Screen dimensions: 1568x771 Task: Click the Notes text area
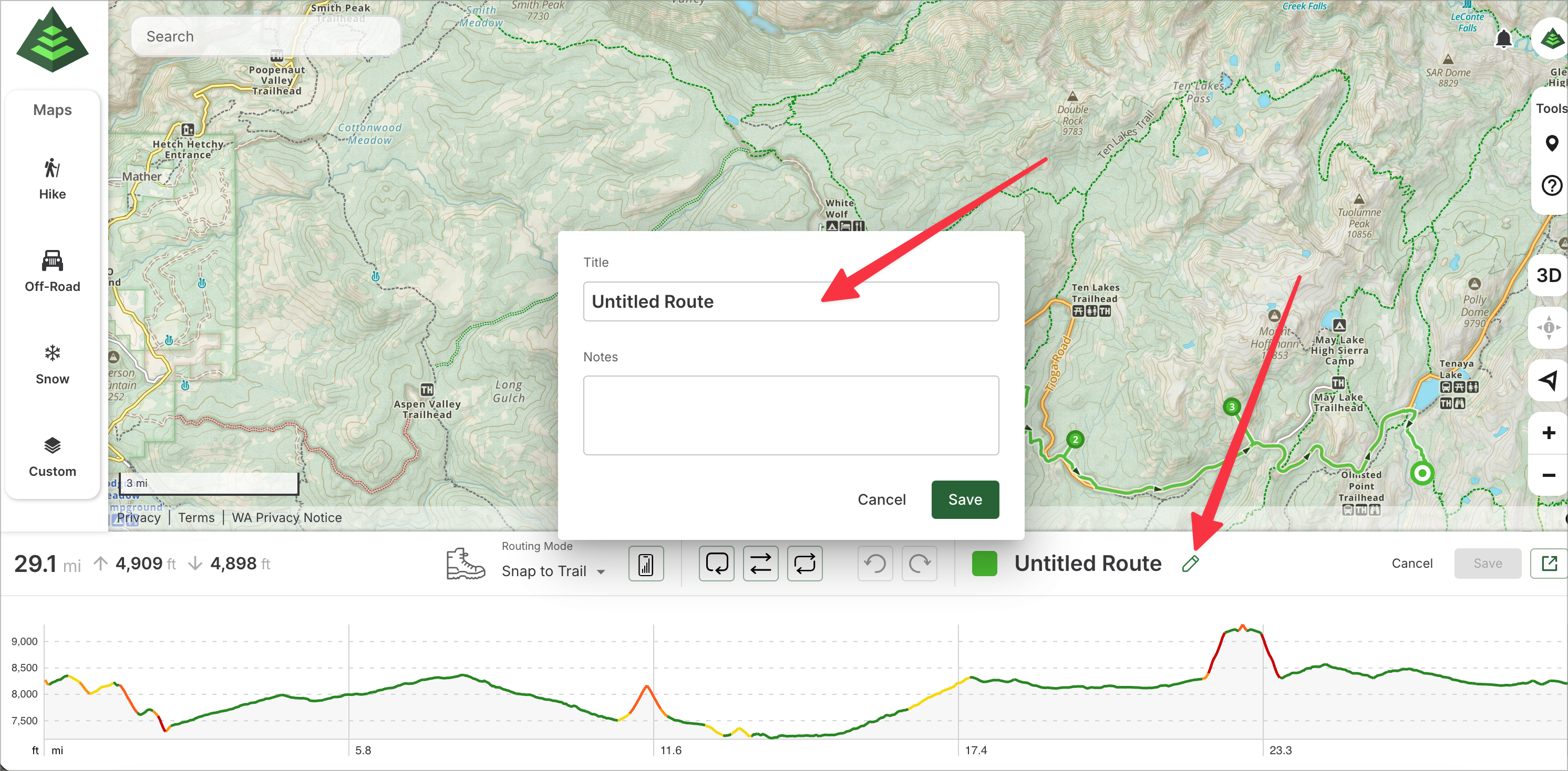coord(790,415)
